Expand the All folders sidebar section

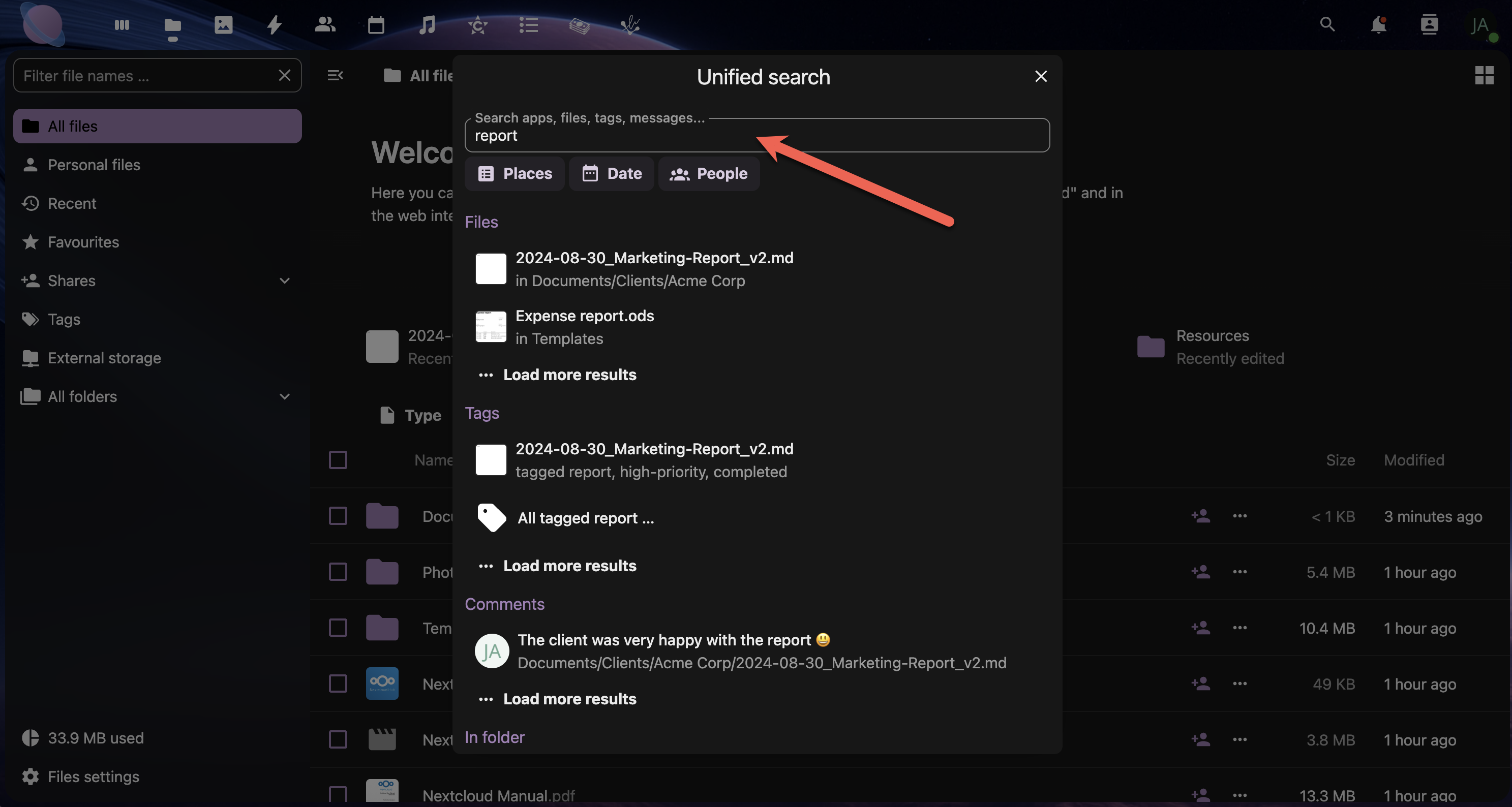pyautogui.click(x=285, y=396)
